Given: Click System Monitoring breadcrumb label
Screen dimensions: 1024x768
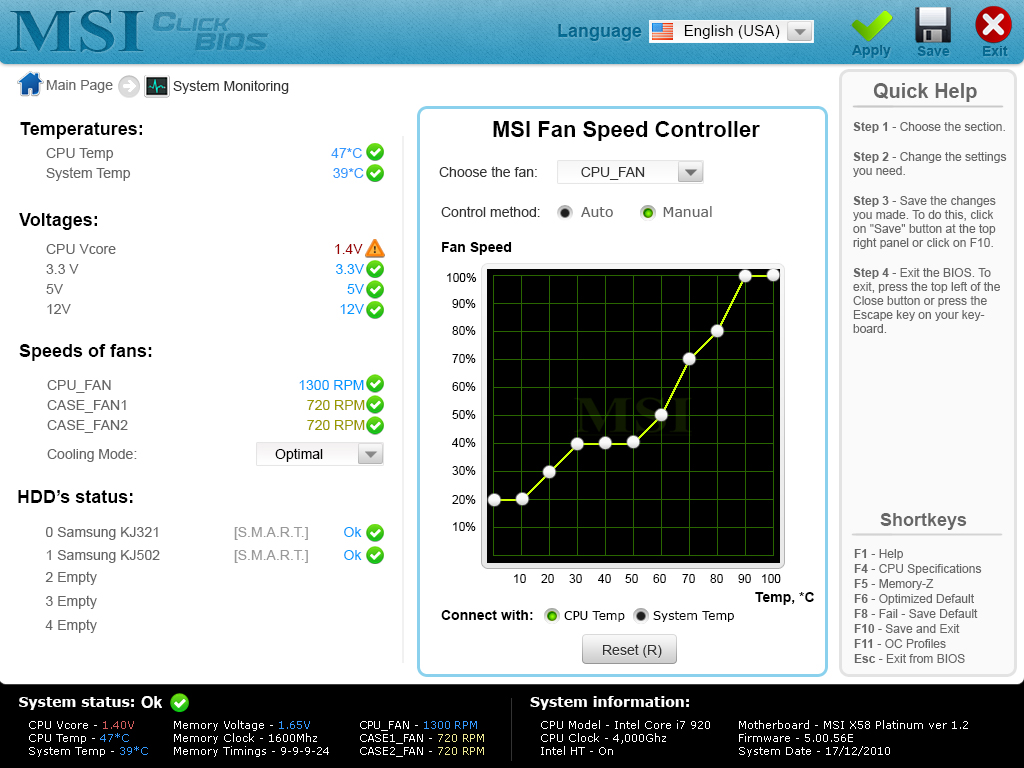Looking at the screenshot, I should 231,86.
